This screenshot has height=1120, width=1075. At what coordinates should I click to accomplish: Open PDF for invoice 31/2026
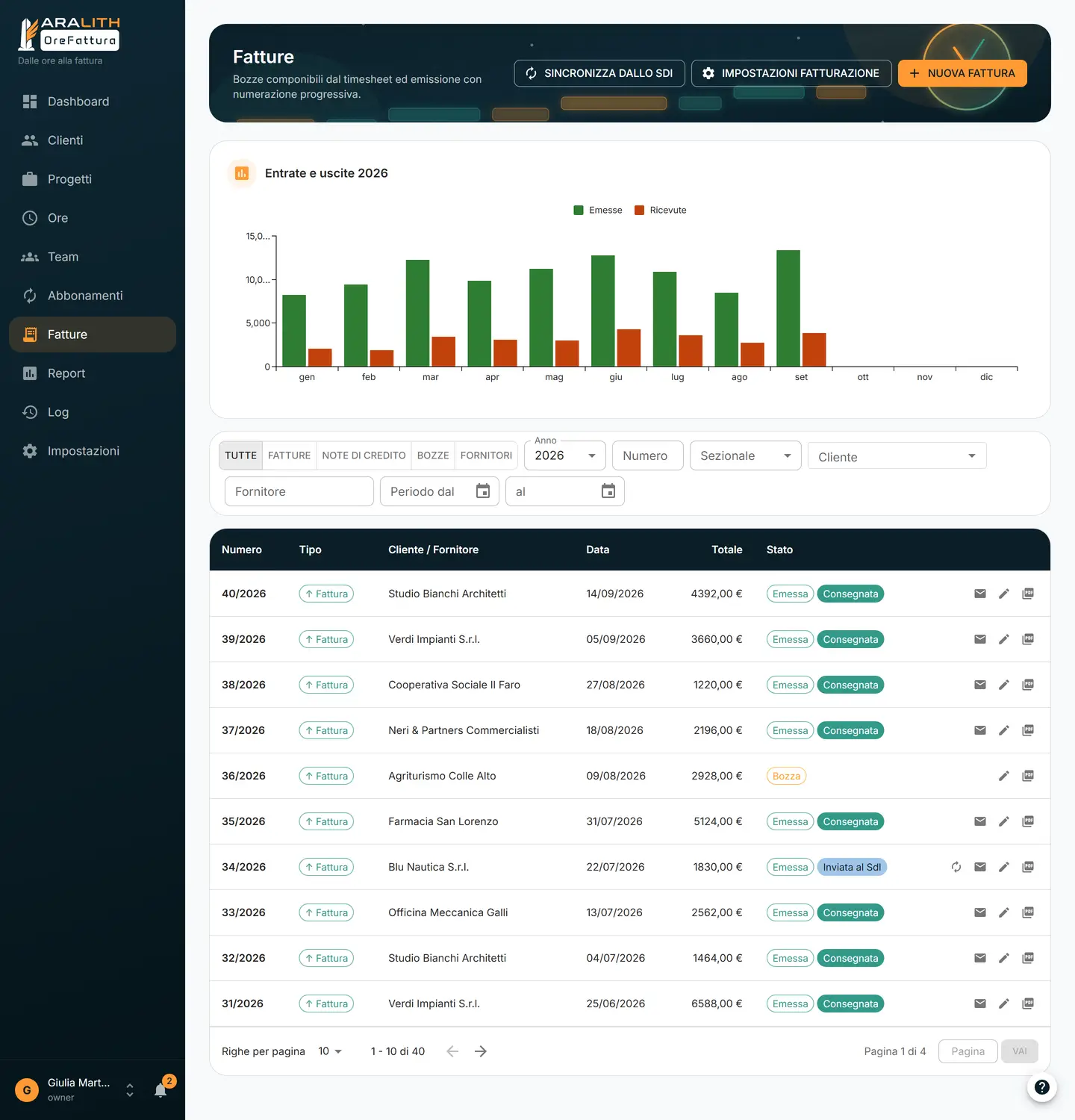1028,1004
